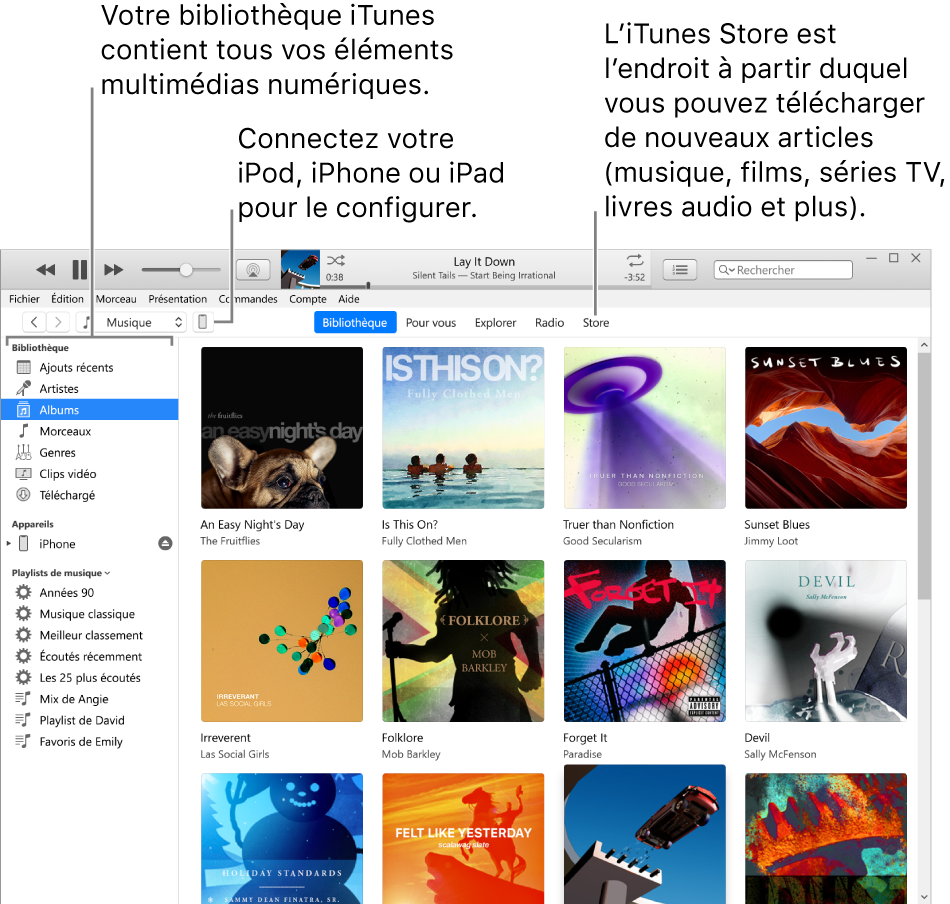Click artist name Sally McFenson
The height and width of the screenshot is (904, 950).
(780, 754)
